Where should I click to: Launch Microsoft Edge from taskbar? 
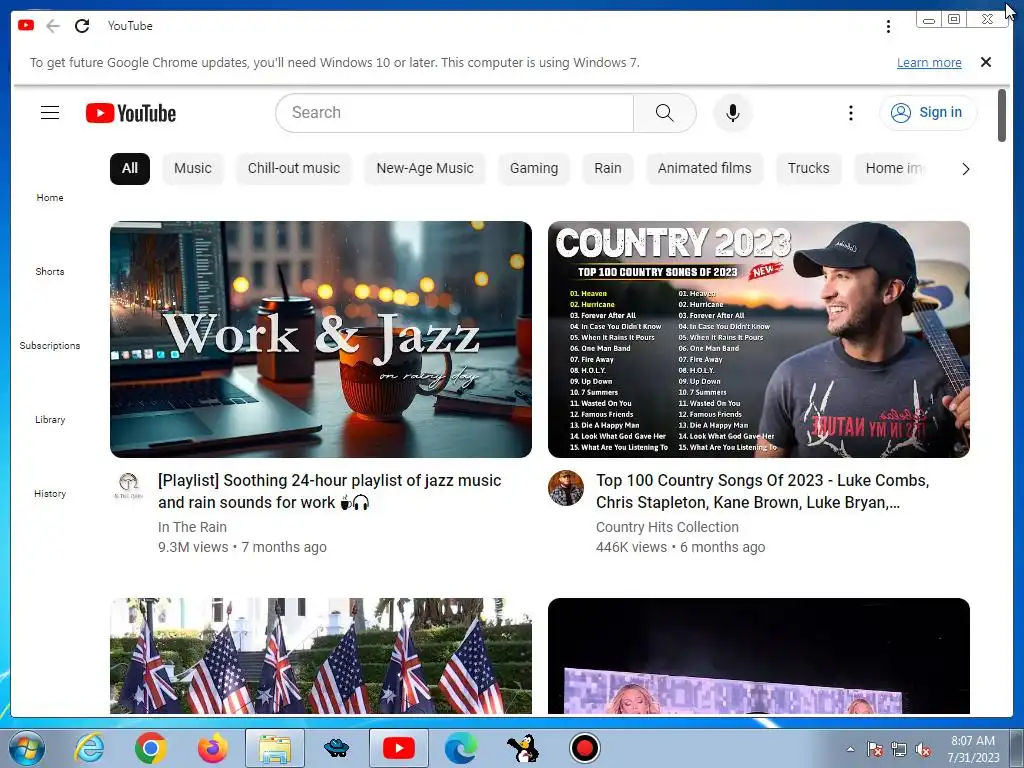click(461, 748)
